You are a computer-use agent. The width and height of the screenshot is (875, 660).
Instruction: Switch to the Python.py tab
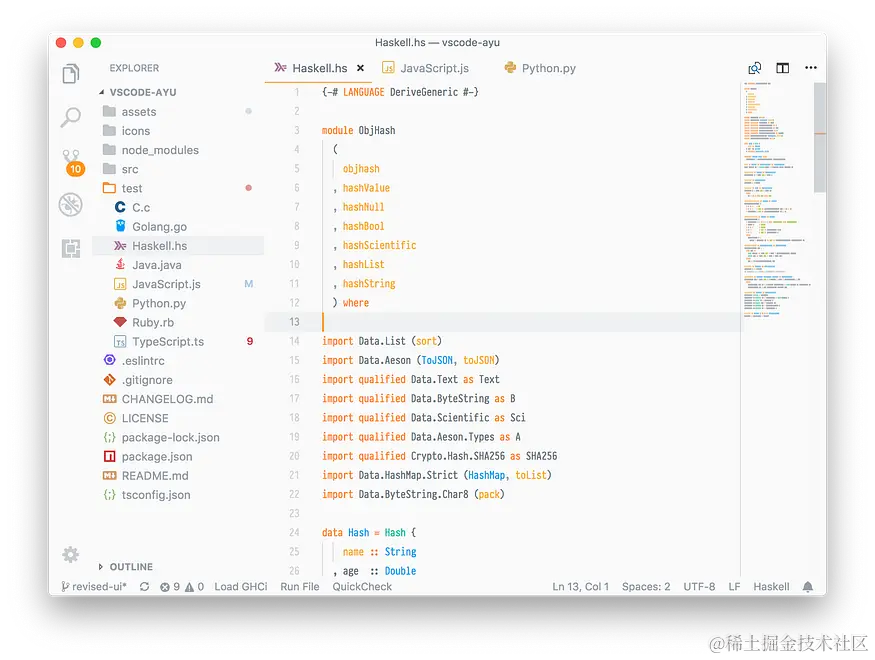[x=540, y=68]
